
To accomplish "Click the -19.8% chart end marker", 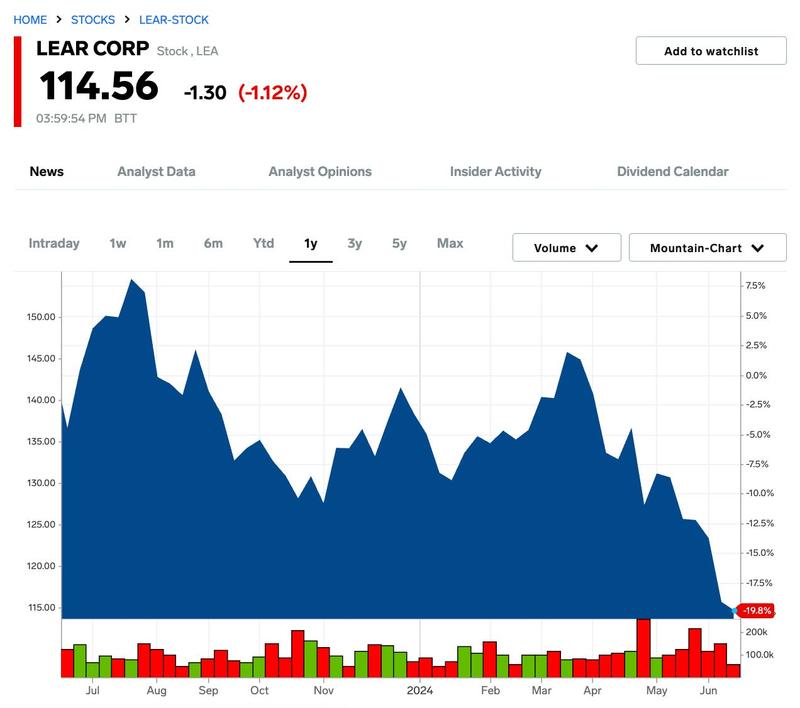I will (x=756, y=611).
